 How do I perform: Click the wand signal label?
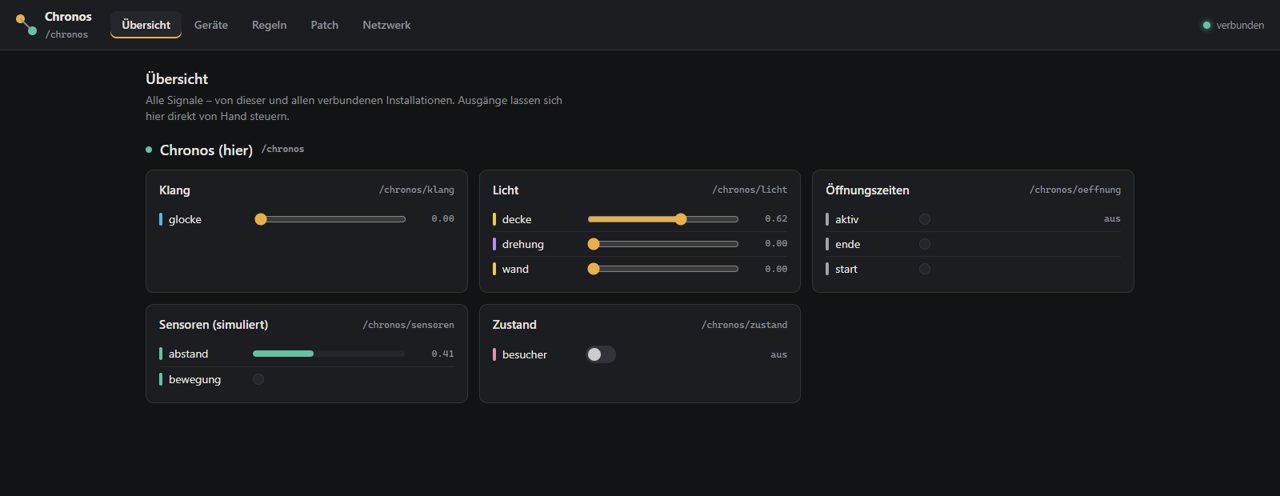(516, 269)
